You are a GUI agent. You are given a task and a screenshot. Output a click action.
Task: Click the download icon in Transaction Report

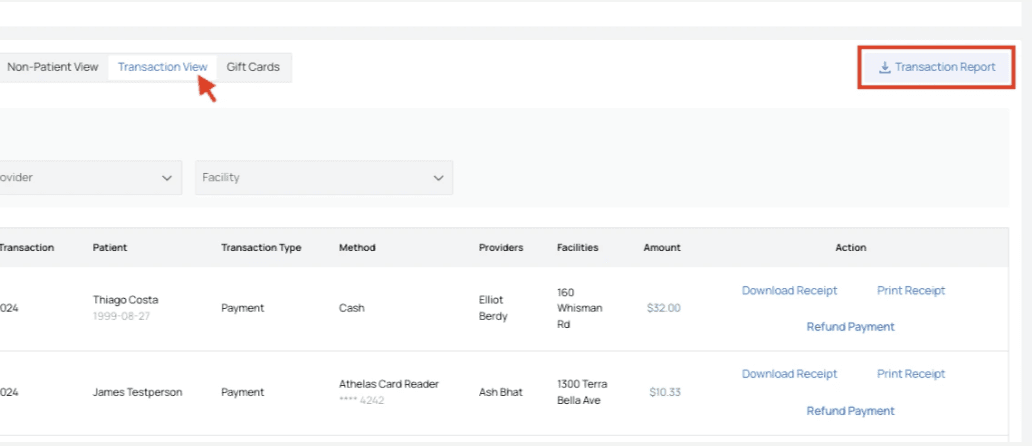point(884,68)
